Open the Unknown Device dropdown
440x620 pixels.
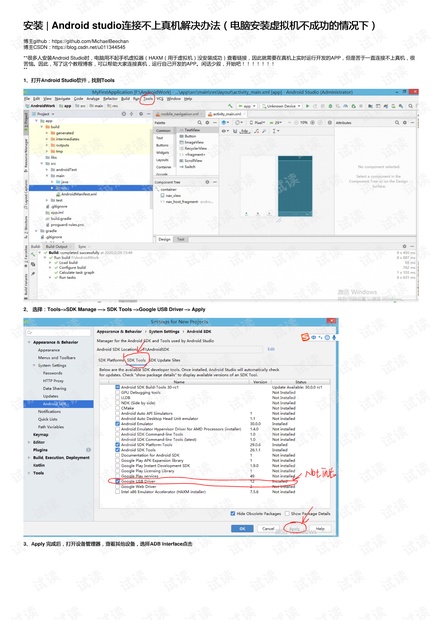click(281, 106)
